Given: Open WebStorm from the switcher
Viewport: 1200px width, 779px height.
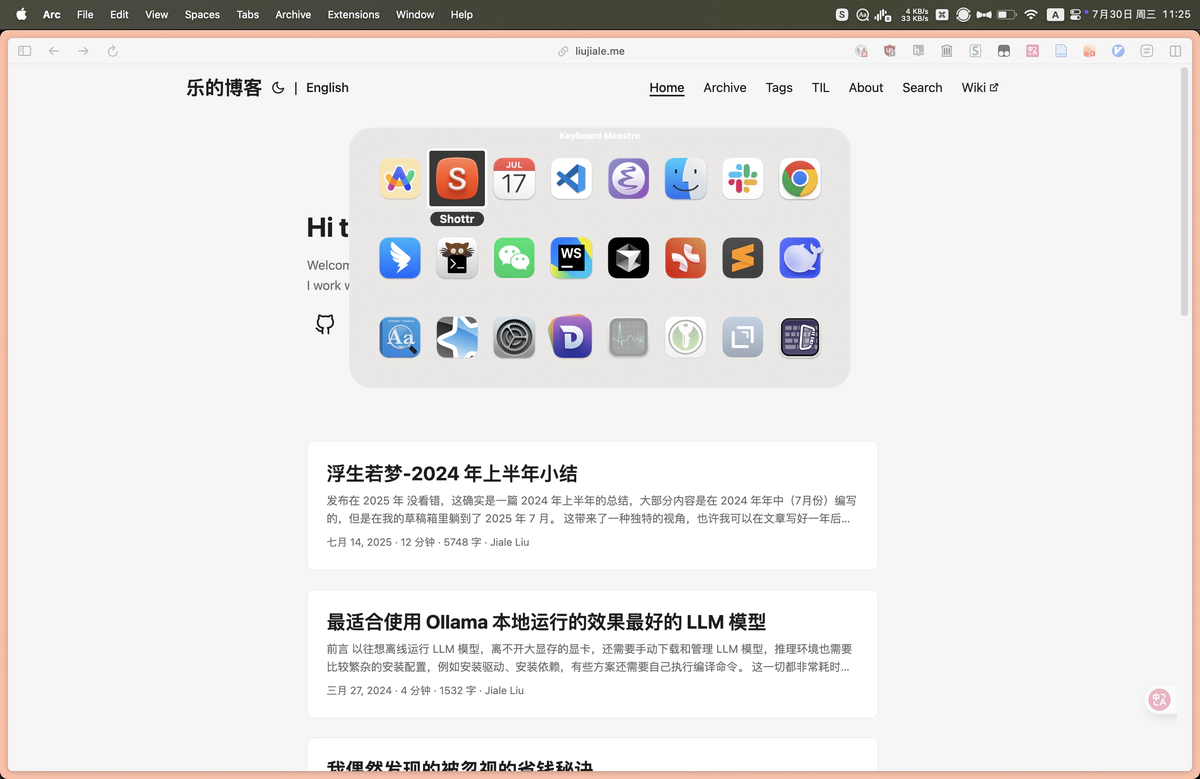Looking at the screenshot, I should point(571,258).
